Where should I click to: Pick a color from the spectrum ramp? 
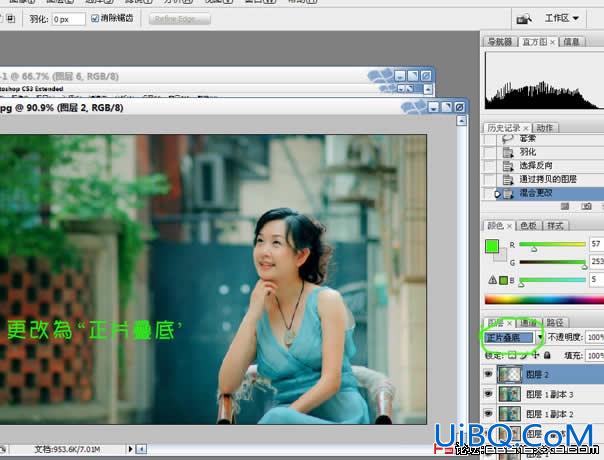pos(544,300)
